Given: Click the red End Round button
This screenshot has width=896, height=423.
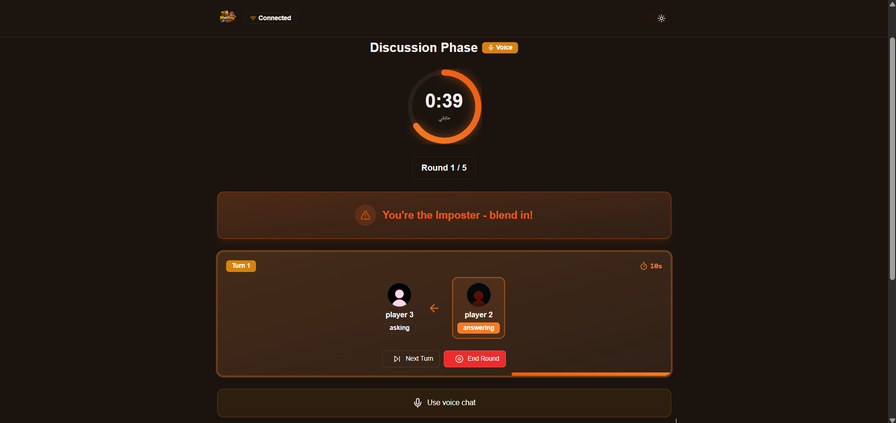Looking at the screenshot, I should coord(475,359).
